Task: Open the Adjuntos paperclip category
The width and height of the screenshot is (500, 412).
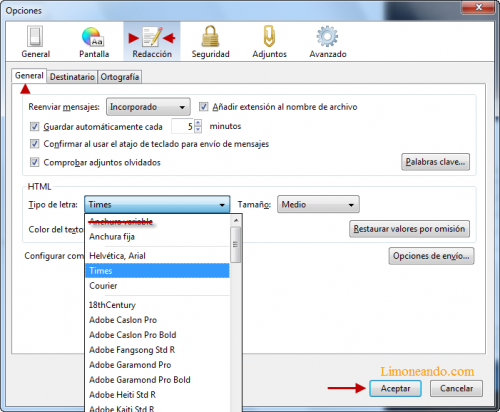Action: (269, 42)
